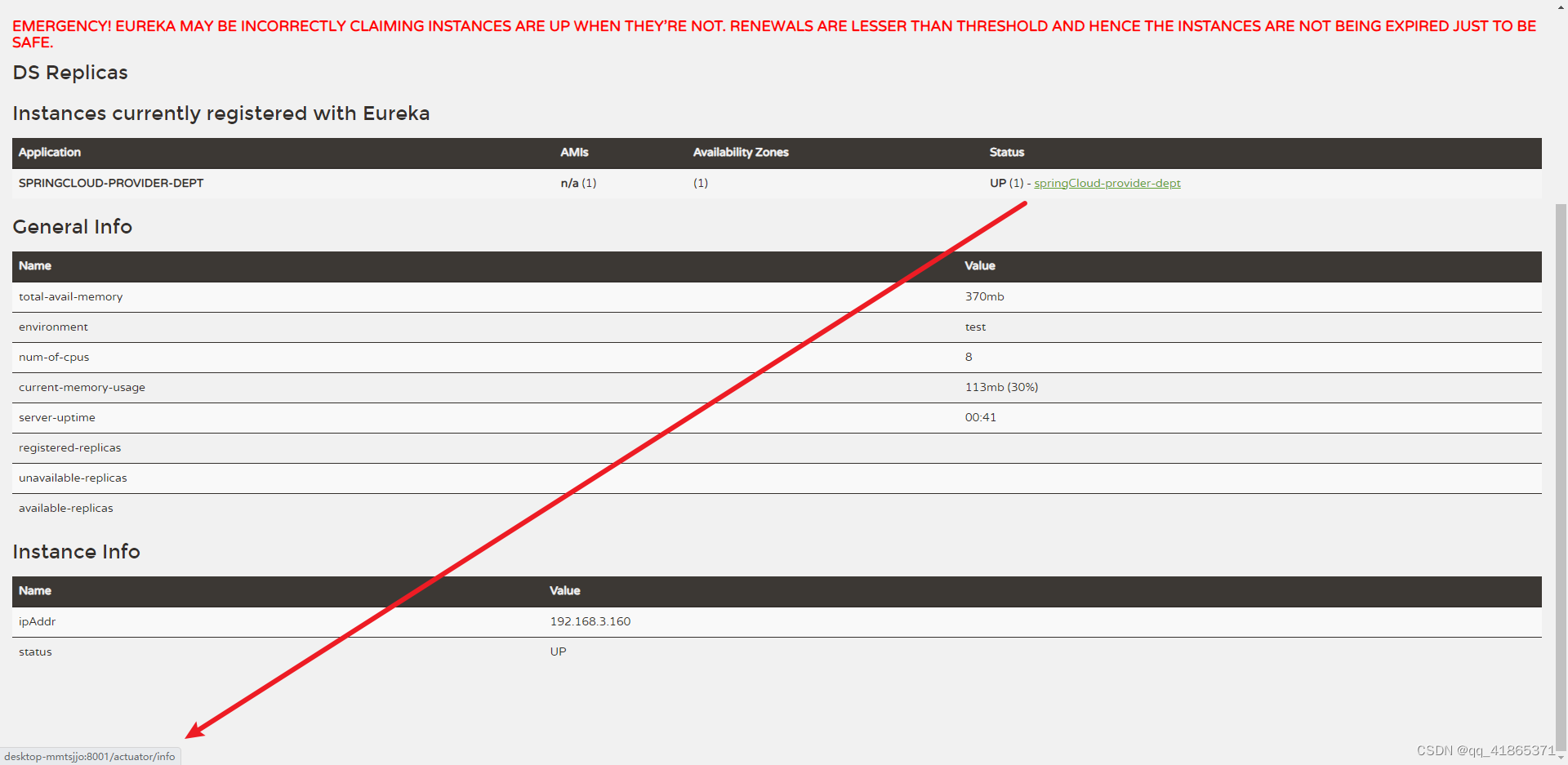The width and height of the screenshot is (1568, 765).
Task: Click the 370mb memory value
Action: pyautogui.click(x=984, y=296)
